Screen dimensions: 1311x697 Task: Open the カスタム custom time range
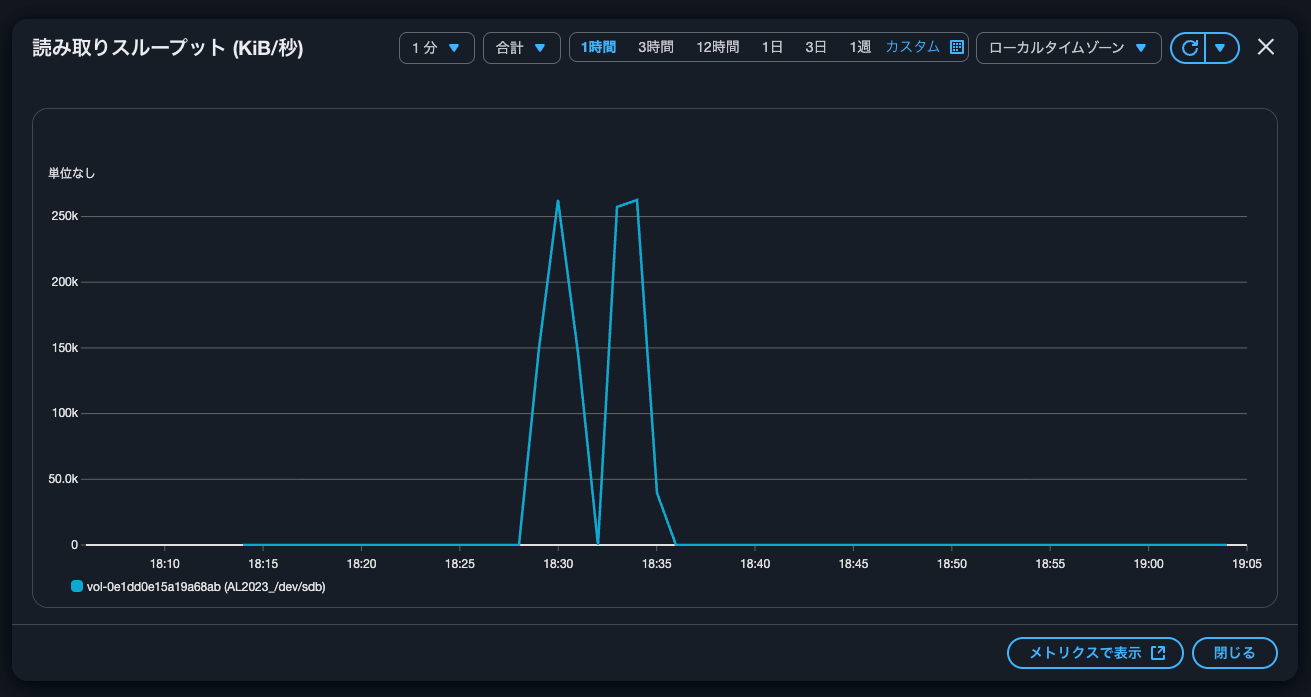(912, 47)
